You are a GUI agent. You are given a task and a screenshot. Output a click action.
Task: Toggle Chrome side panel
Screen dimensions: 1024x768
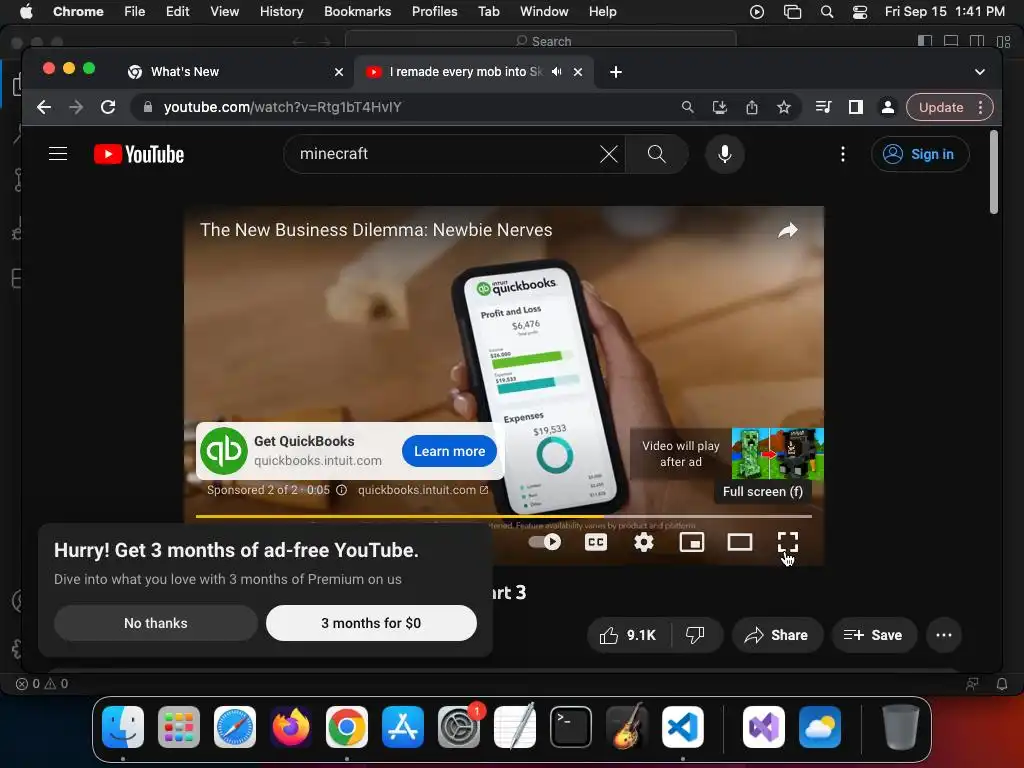(x=856, y=107)
